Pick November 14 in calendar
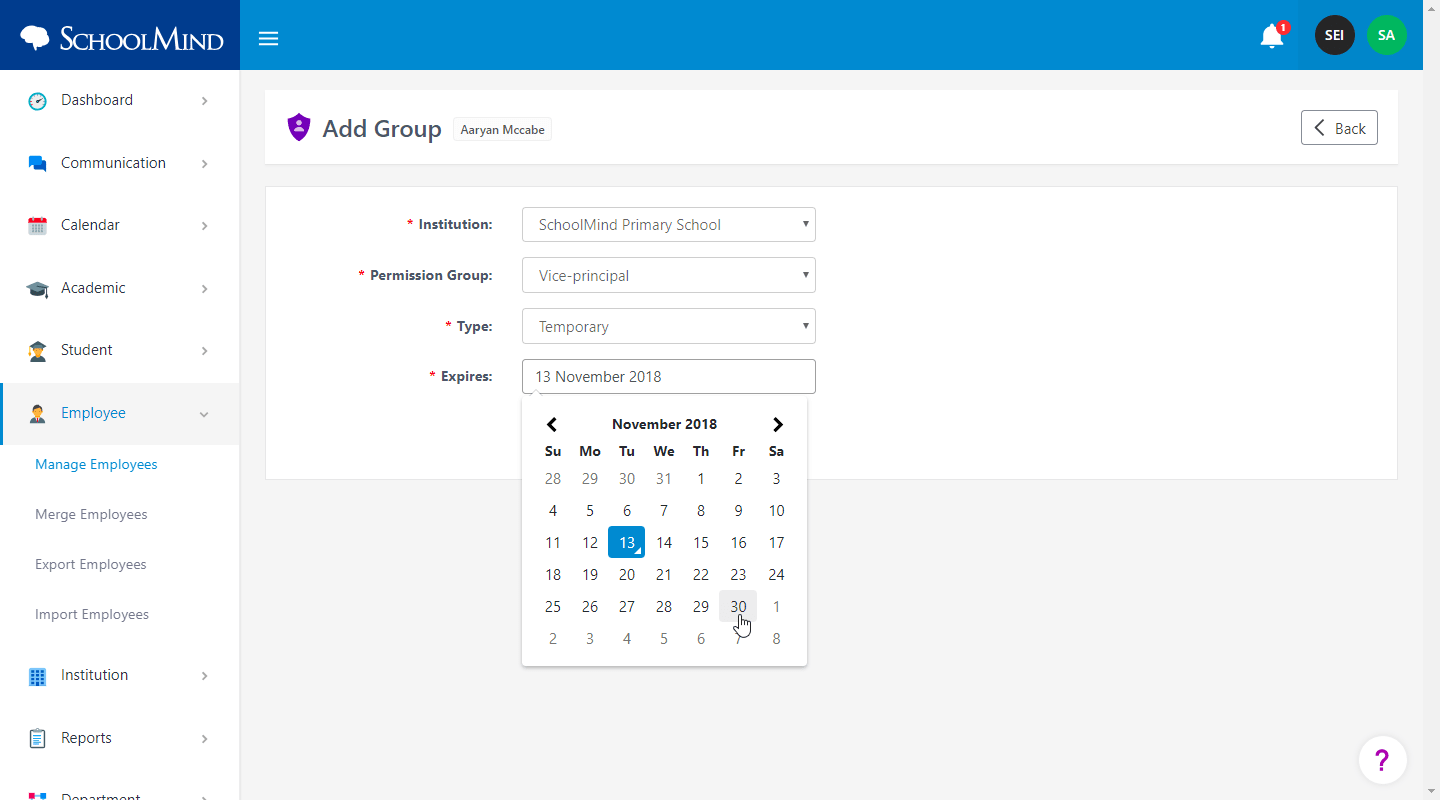This screenshot has height=800, width=1440. tap(664, 542)
